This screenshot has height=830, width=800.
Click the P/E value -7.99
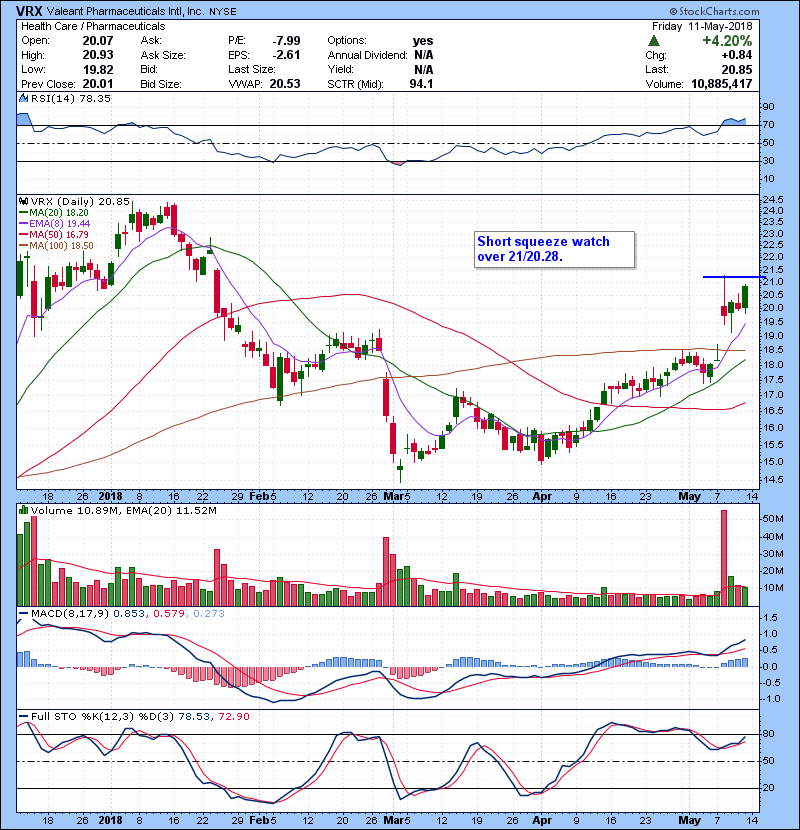pyautogui.click(x=286, y=41)
